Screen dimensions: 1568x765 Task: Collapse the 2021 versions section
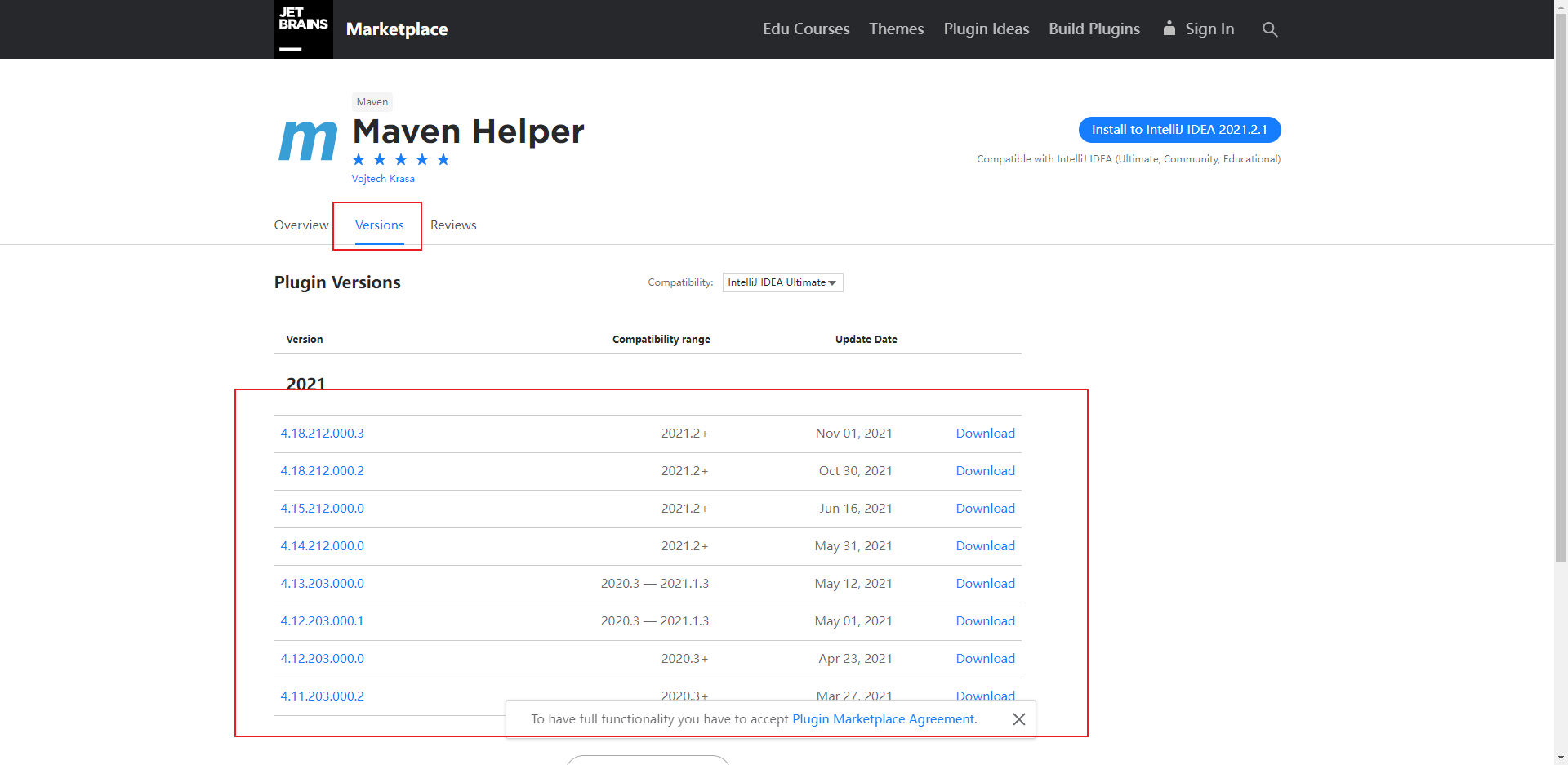pyautogui.click(x=305, y=383)
